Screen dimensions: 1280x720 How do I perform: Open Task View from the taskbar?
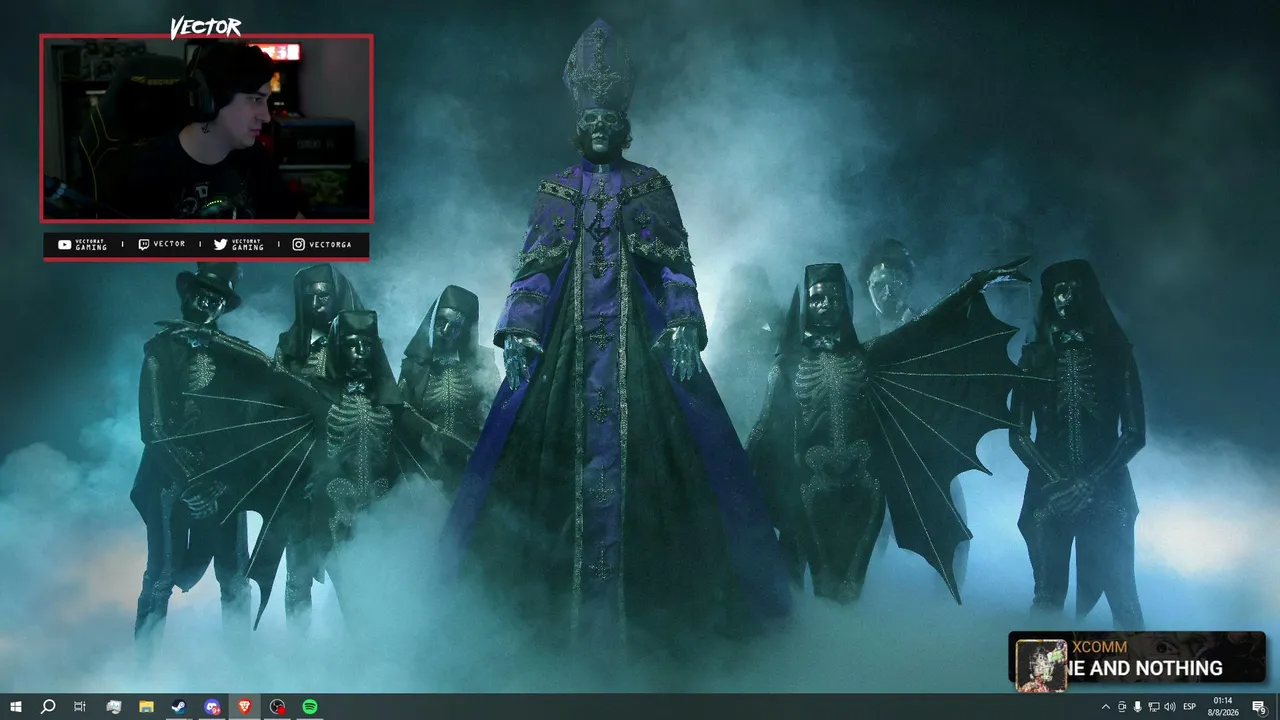[x=80, y=707]
